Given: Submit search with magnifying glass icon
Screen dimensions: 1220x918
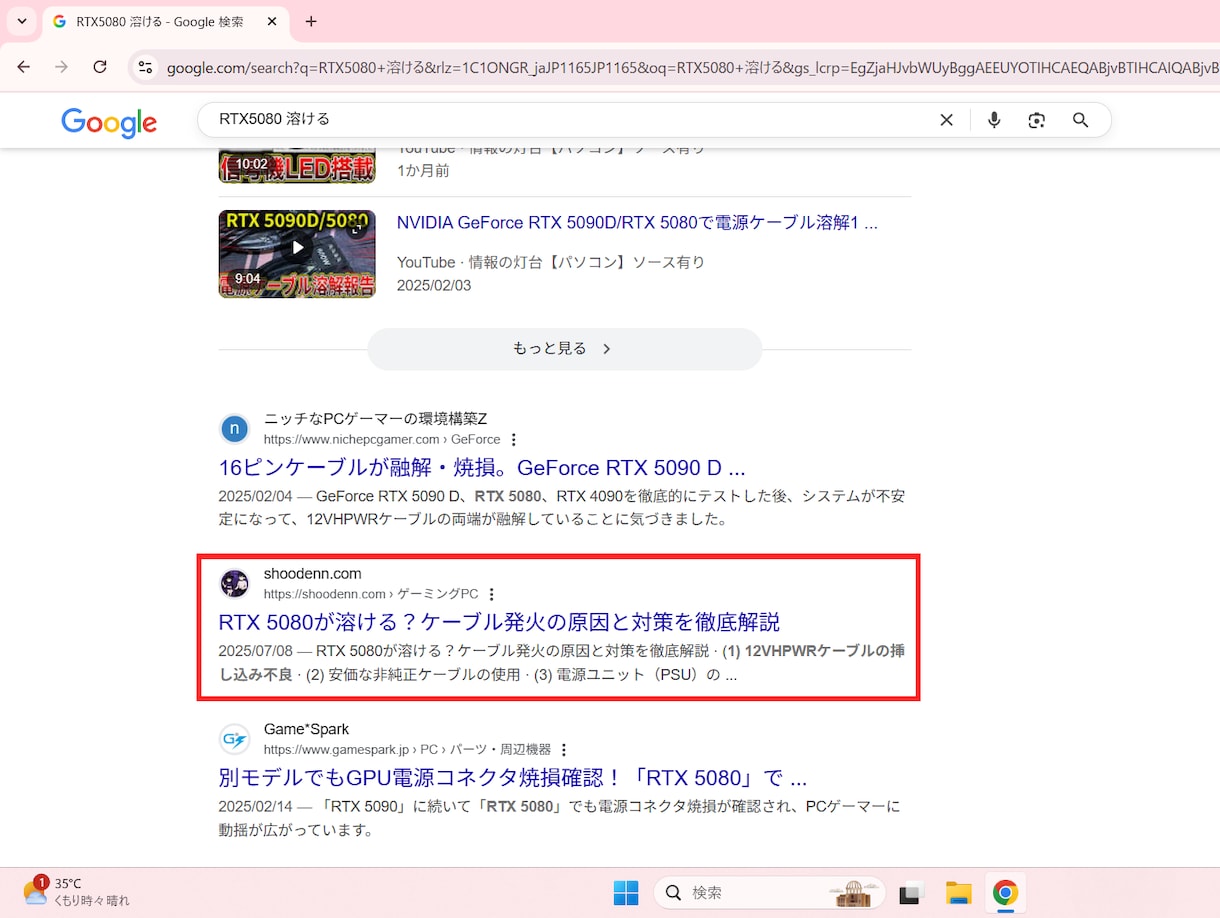Looking at the screenshot, I should (1080, 120).
